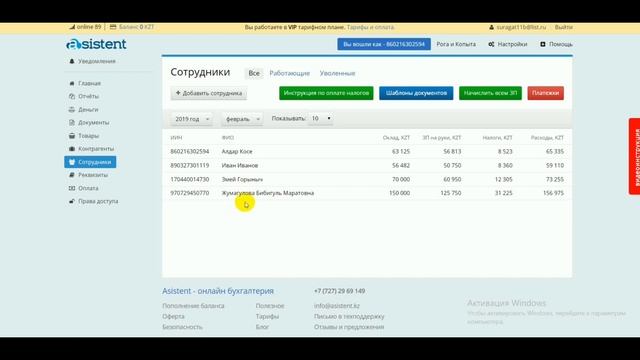This screenshot has width=640, height=360.
Task: Click the Главная home icon
Action: coord(72,83)
